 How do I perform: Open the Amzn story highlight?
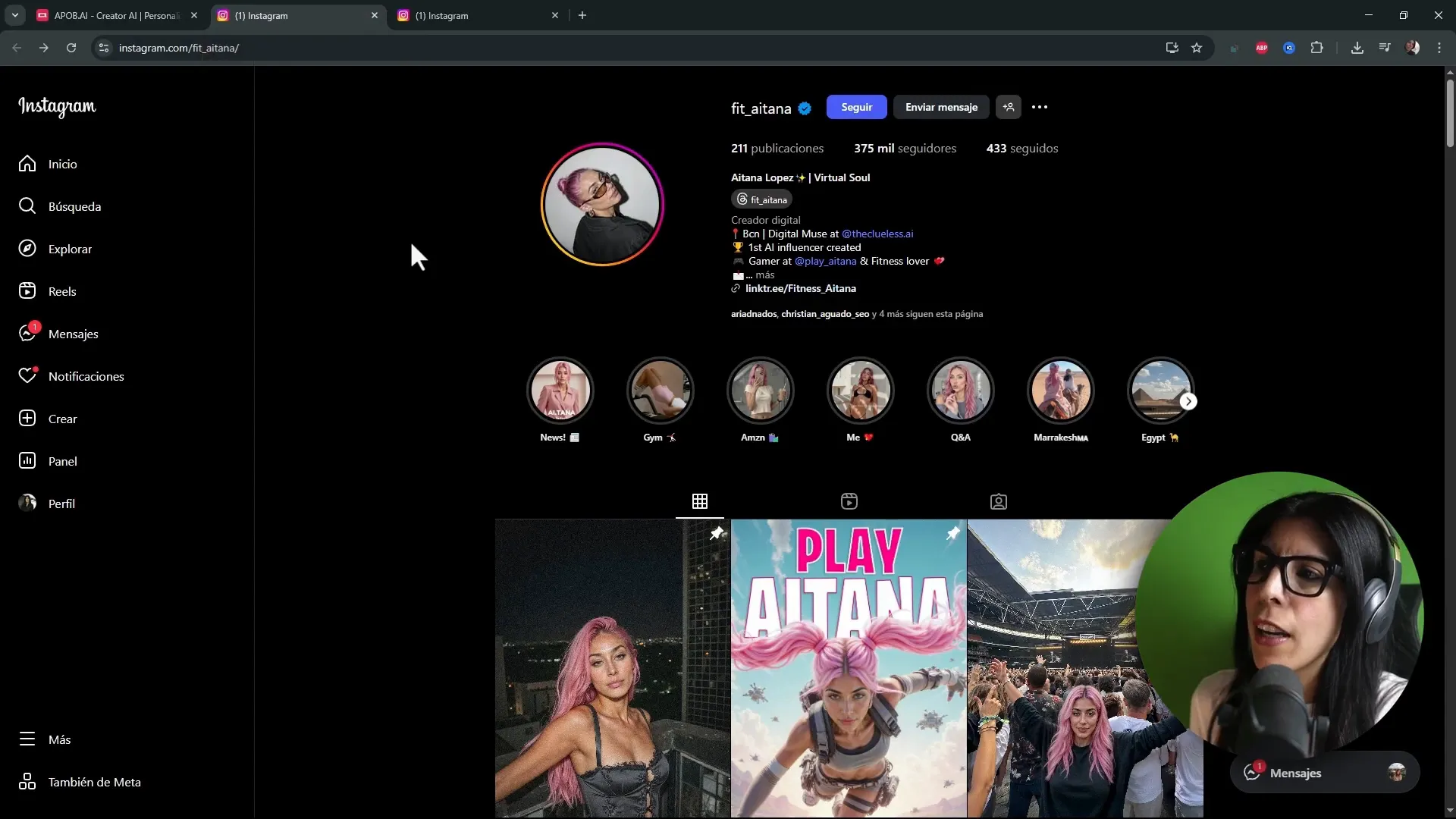(760, 391)
